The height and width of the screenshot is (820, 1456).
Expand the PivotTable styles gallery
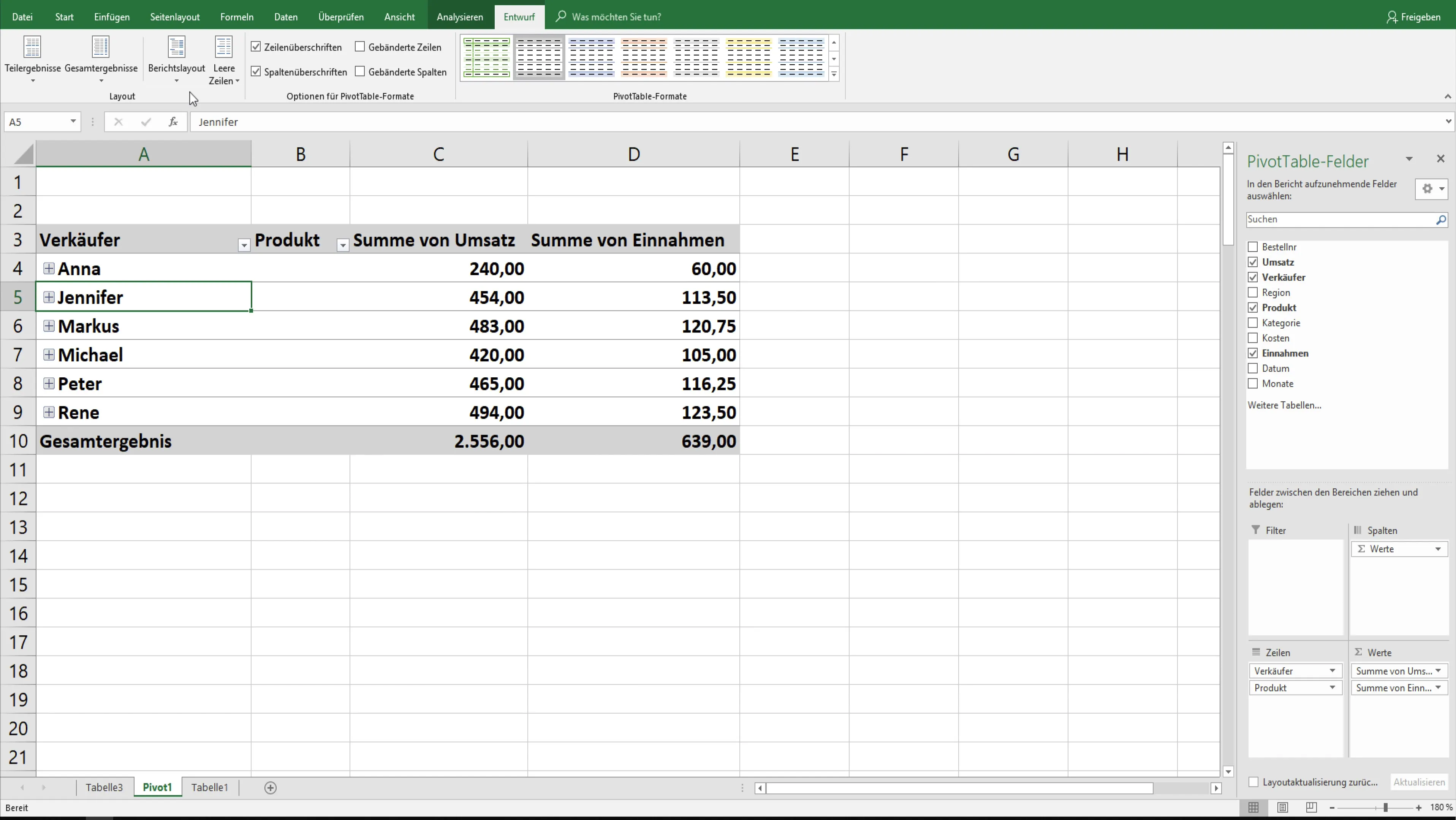834,74
